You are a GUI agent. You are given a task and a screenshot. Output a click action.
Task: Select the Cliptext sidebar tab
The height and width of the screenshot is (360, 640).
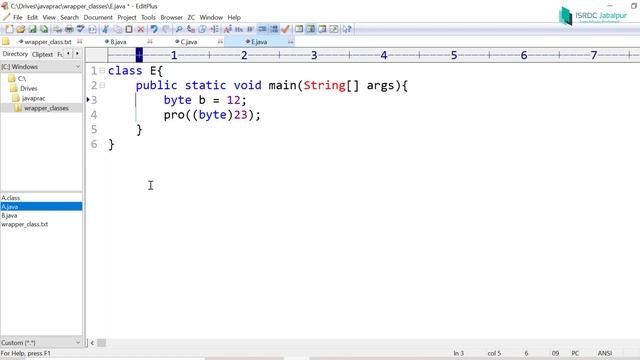[42, 54]
